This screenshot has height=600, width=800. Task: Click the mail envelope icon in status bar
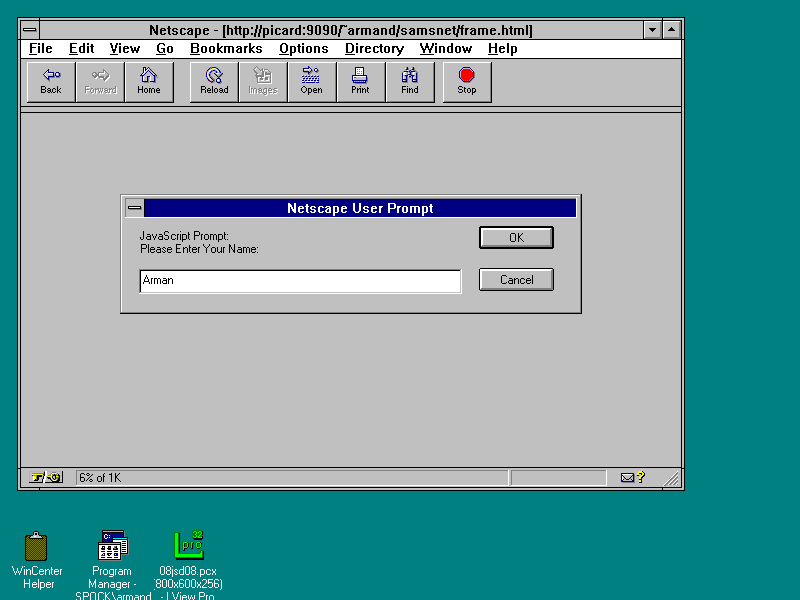pos(628,478)
